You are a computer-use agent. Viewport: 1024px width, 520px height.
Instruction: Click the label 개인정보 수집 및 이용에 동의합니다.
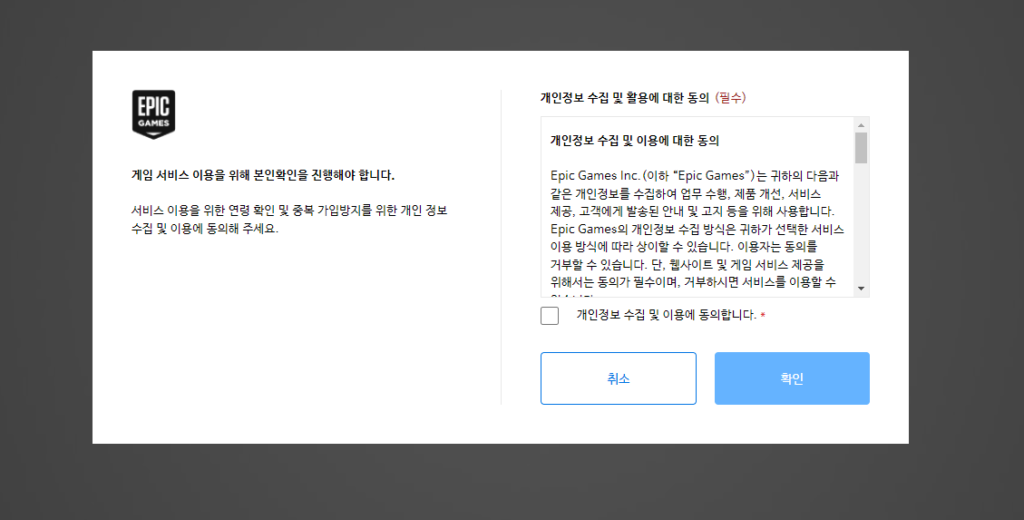point(666,315)
